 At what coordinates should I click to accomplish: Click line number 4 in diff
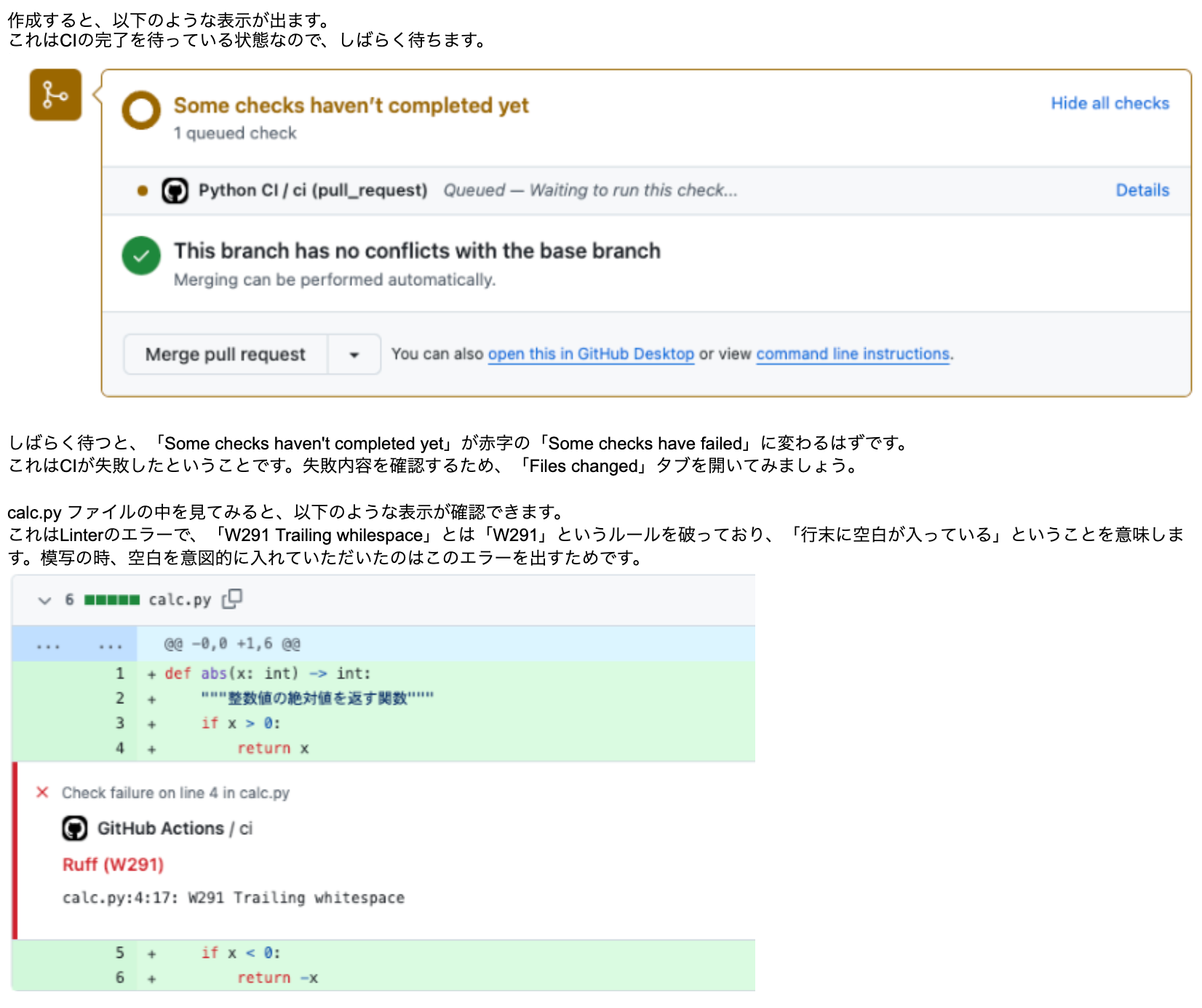click(x=120, y=748)
